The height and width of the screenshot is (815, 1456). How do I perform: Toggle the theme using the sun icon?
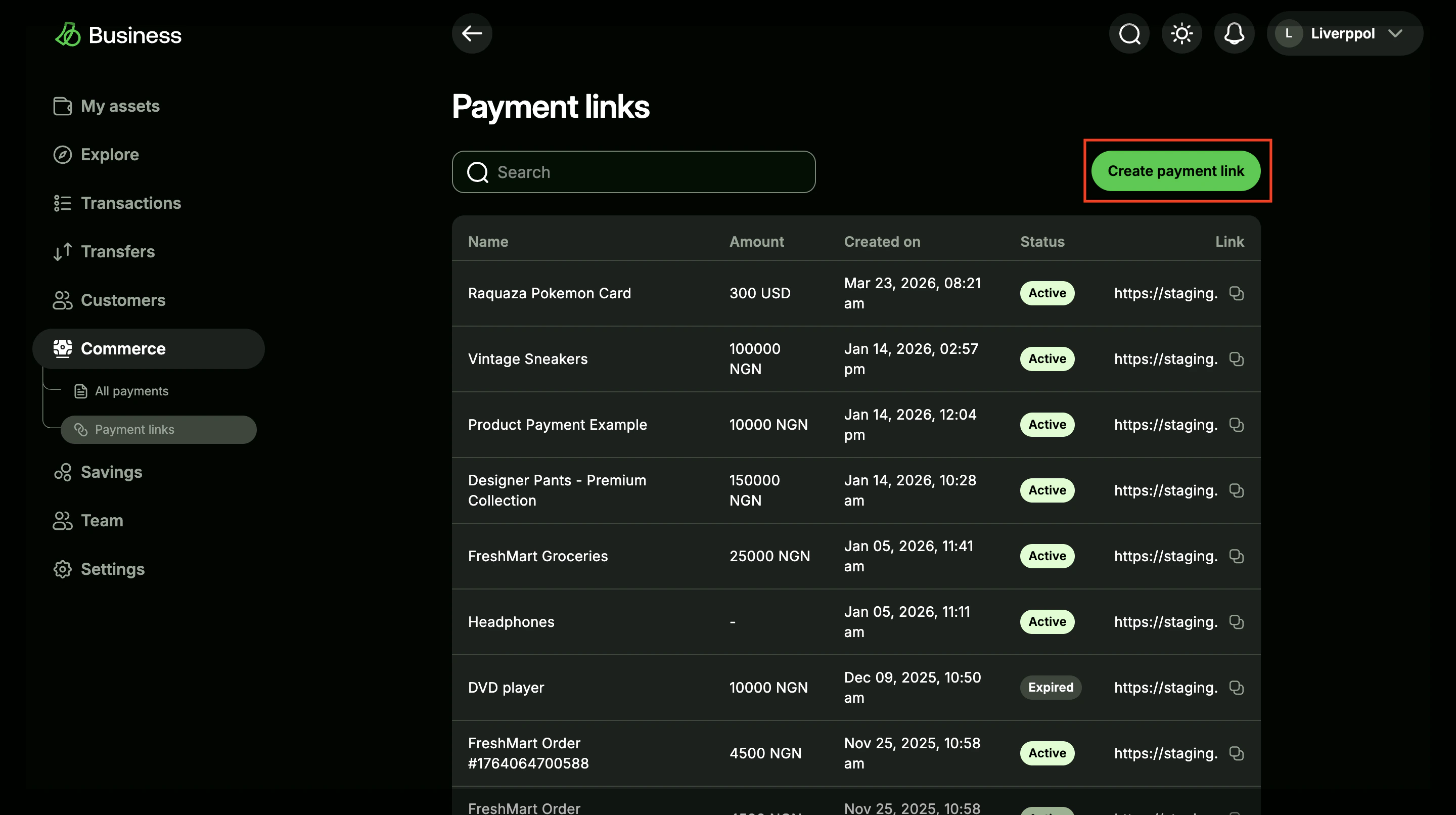[1181, 33]
